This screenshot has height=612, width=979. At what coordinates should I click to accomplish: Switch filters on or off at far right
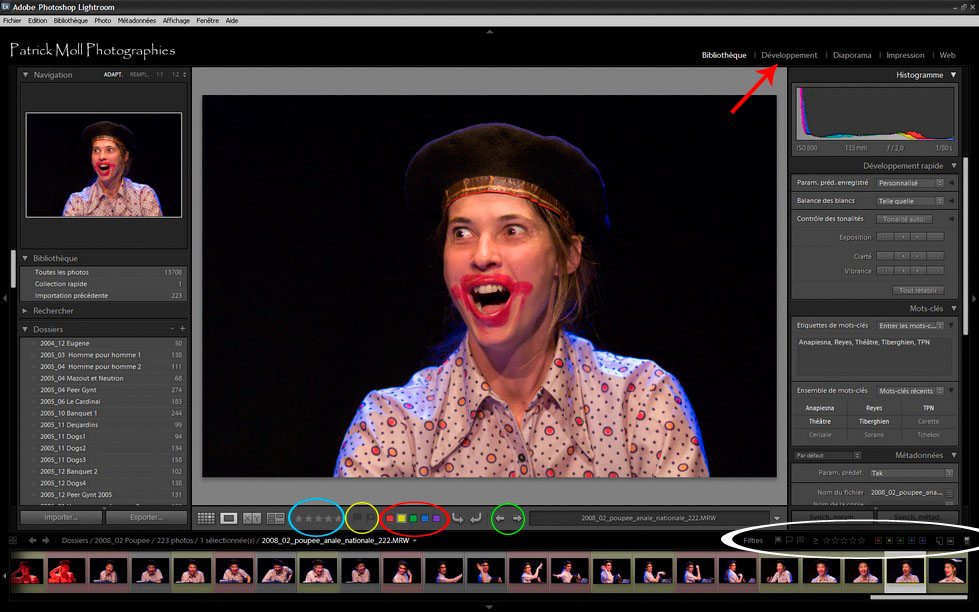click(967, 541)
